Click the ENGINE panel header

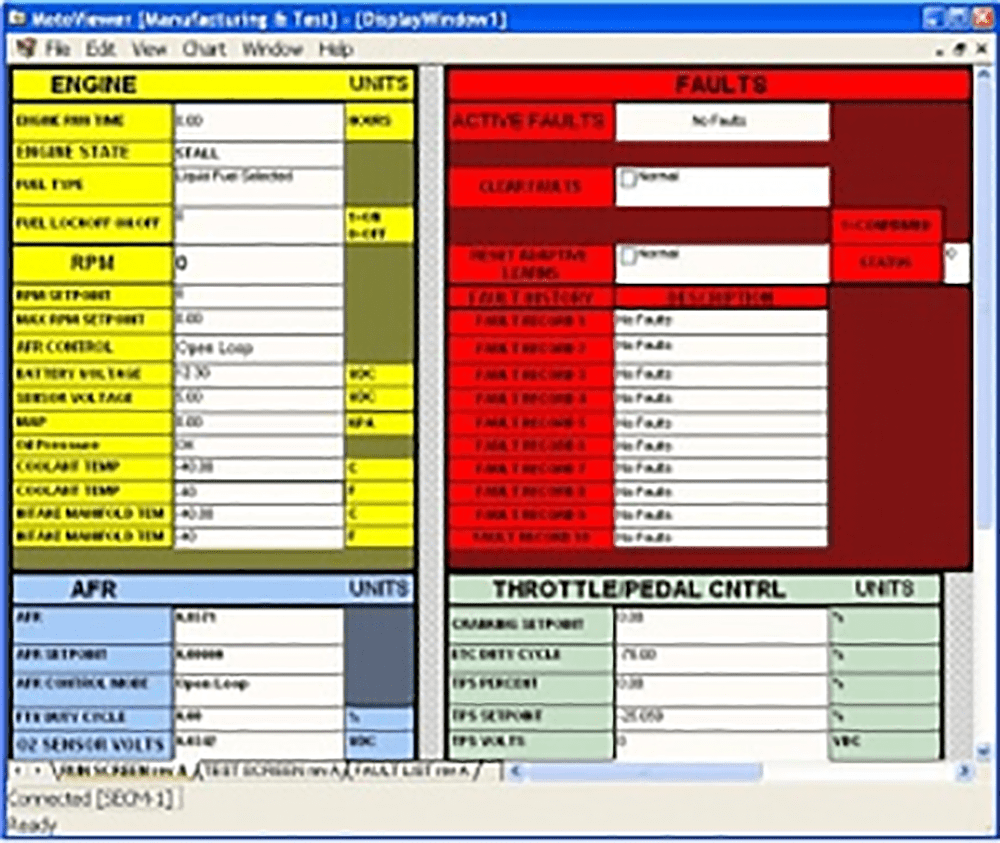213,84
